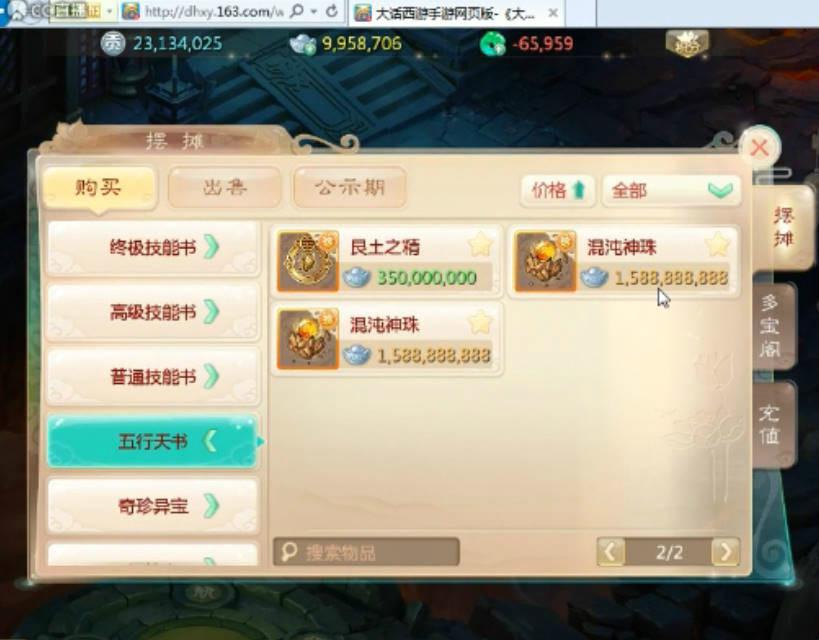
Task: Toggle star on the lower 混沌神珠
Action: point(480,322)
